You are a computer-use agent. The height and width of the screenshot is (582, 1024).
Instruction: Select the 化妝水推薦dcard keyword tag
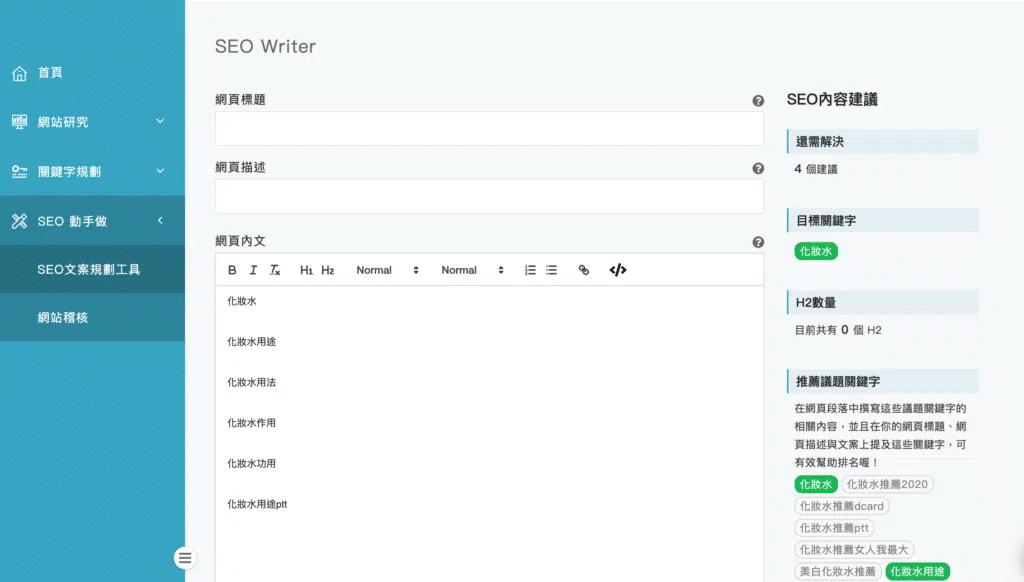tap(842, 506)
